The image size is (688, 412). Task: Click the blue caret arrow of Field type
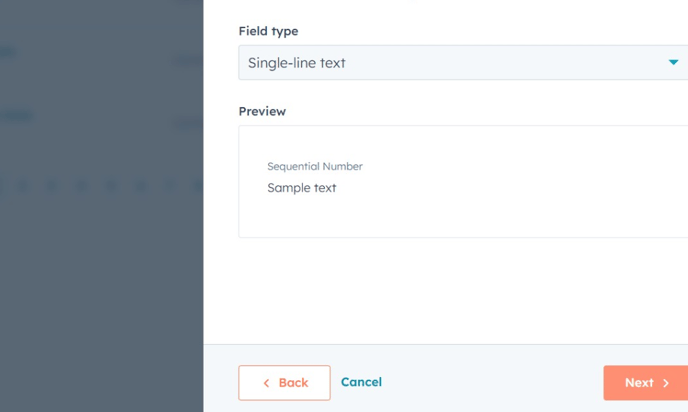[673, 62]
